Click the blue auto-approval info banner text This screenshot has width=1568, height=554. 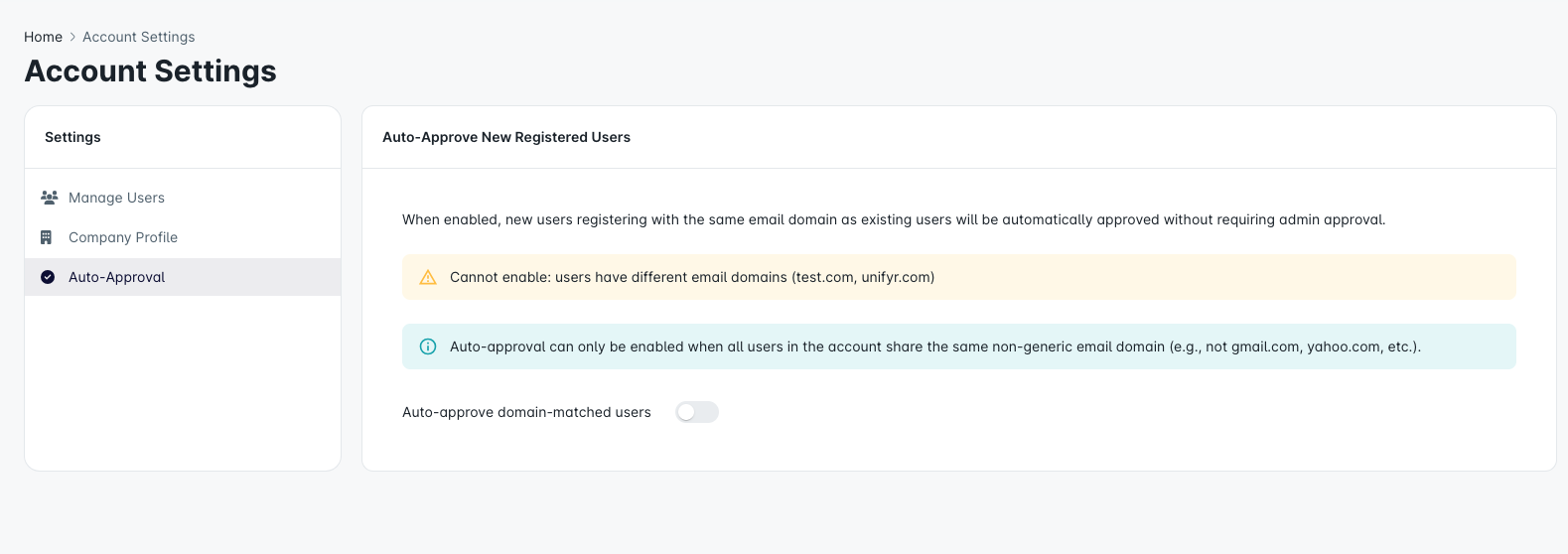(934, 346)
